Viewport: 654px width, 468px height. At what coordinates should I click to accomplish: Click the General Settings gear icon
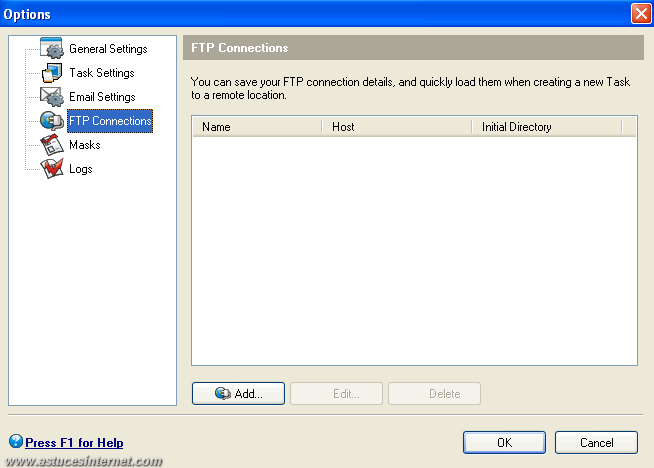[52, 48]
